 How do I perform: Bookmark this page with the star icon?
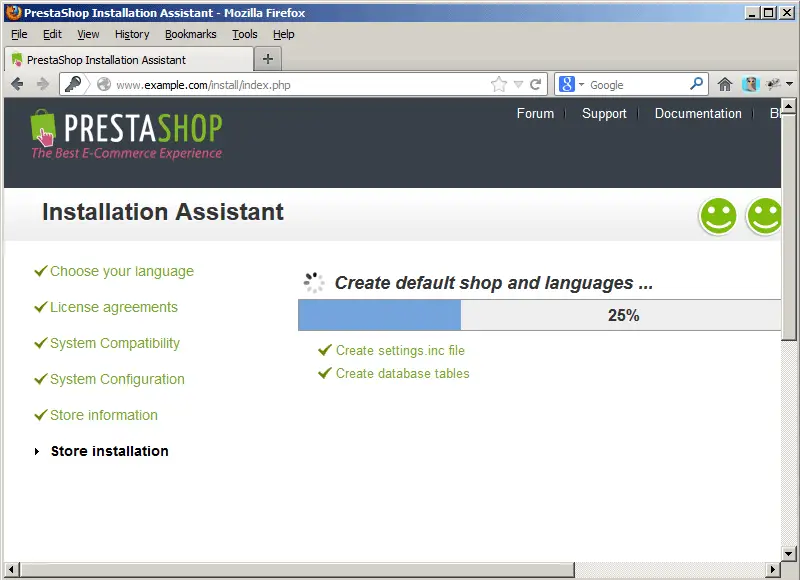click(x=499, y=84)
